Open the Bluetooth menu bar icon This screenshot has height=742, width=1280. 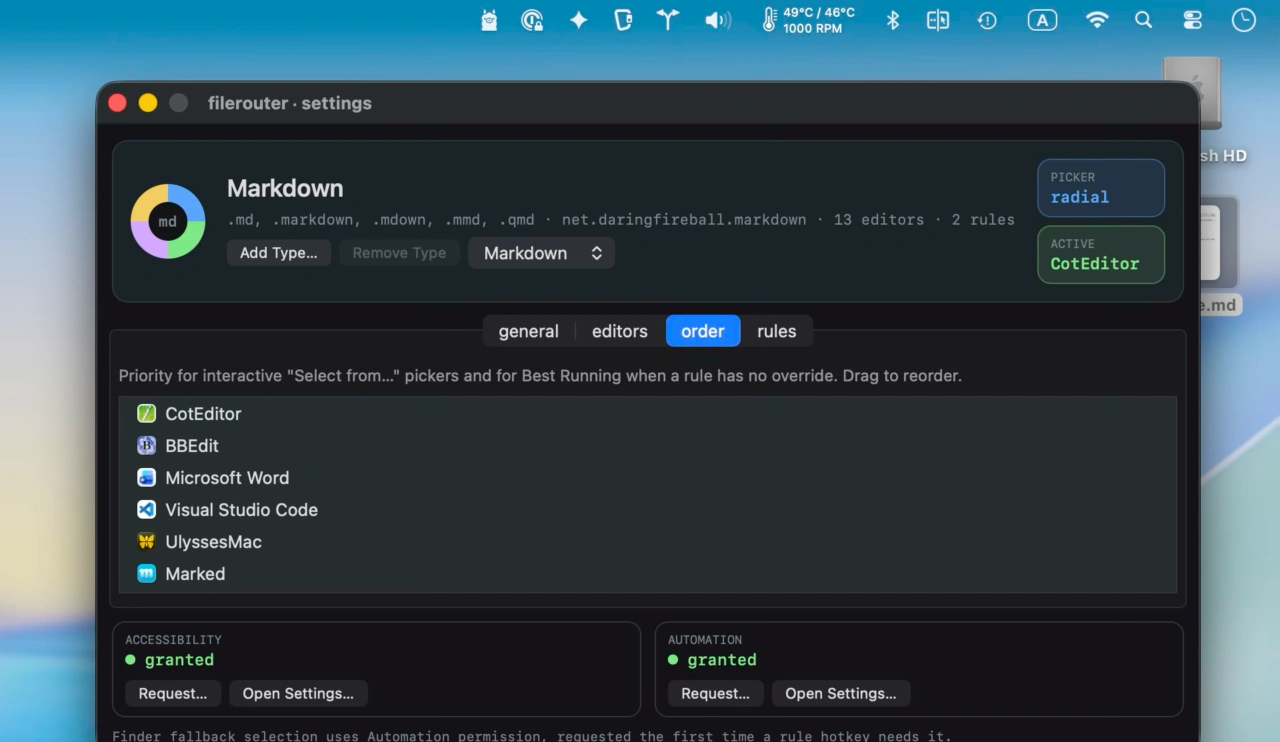[893, 20]
